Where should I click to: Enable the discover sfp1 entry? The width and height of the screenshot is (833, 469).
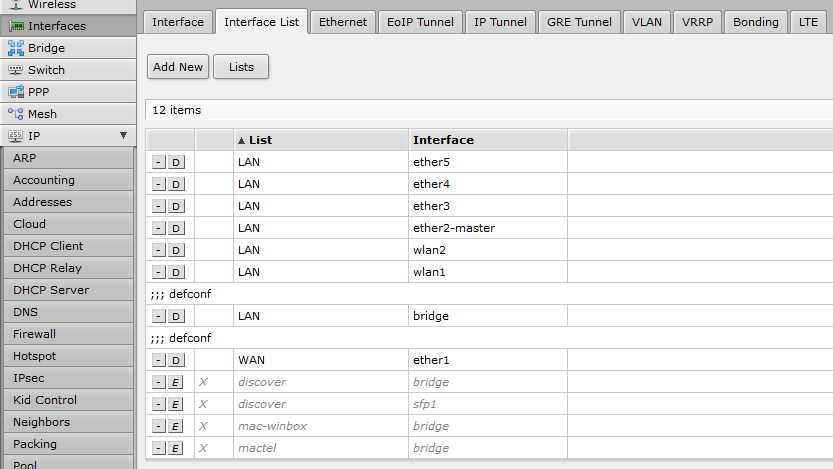pos(175,405)
